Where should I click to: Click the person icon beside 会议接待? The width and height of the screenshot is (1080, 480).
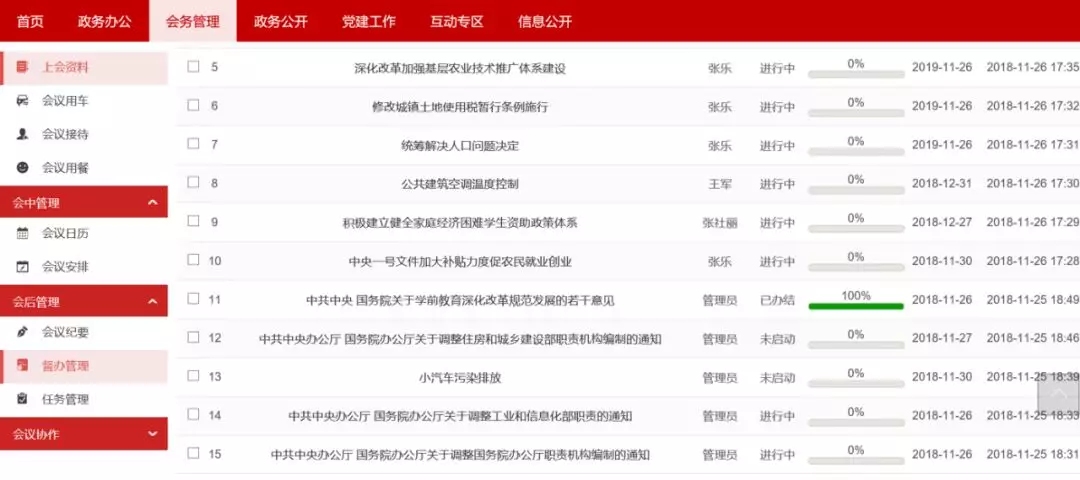point(22,134)
